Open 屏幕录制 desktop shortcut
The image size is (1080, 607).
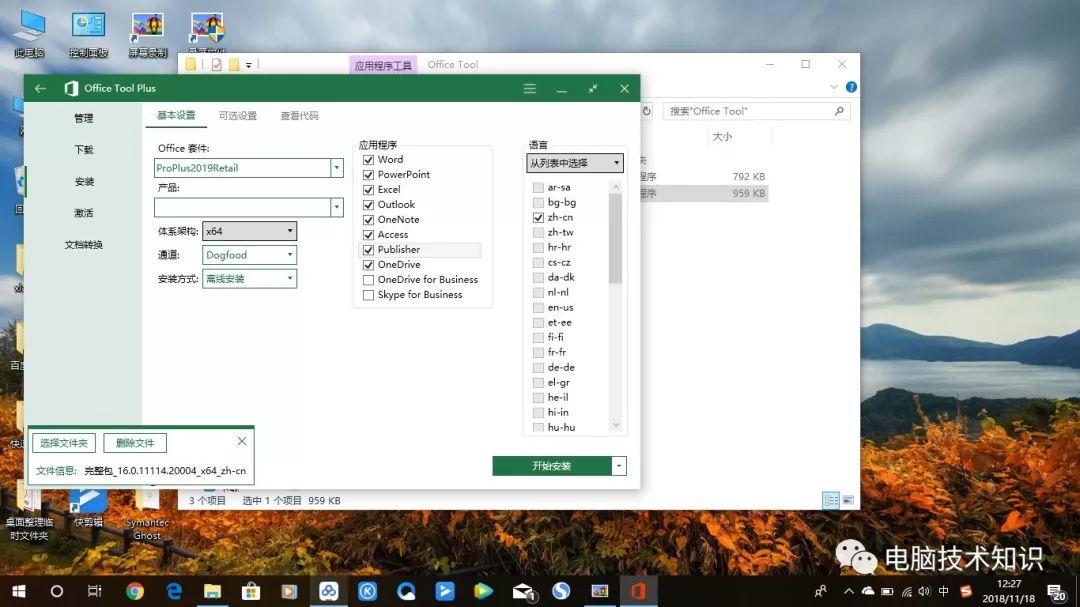click(x=147, y=34)
